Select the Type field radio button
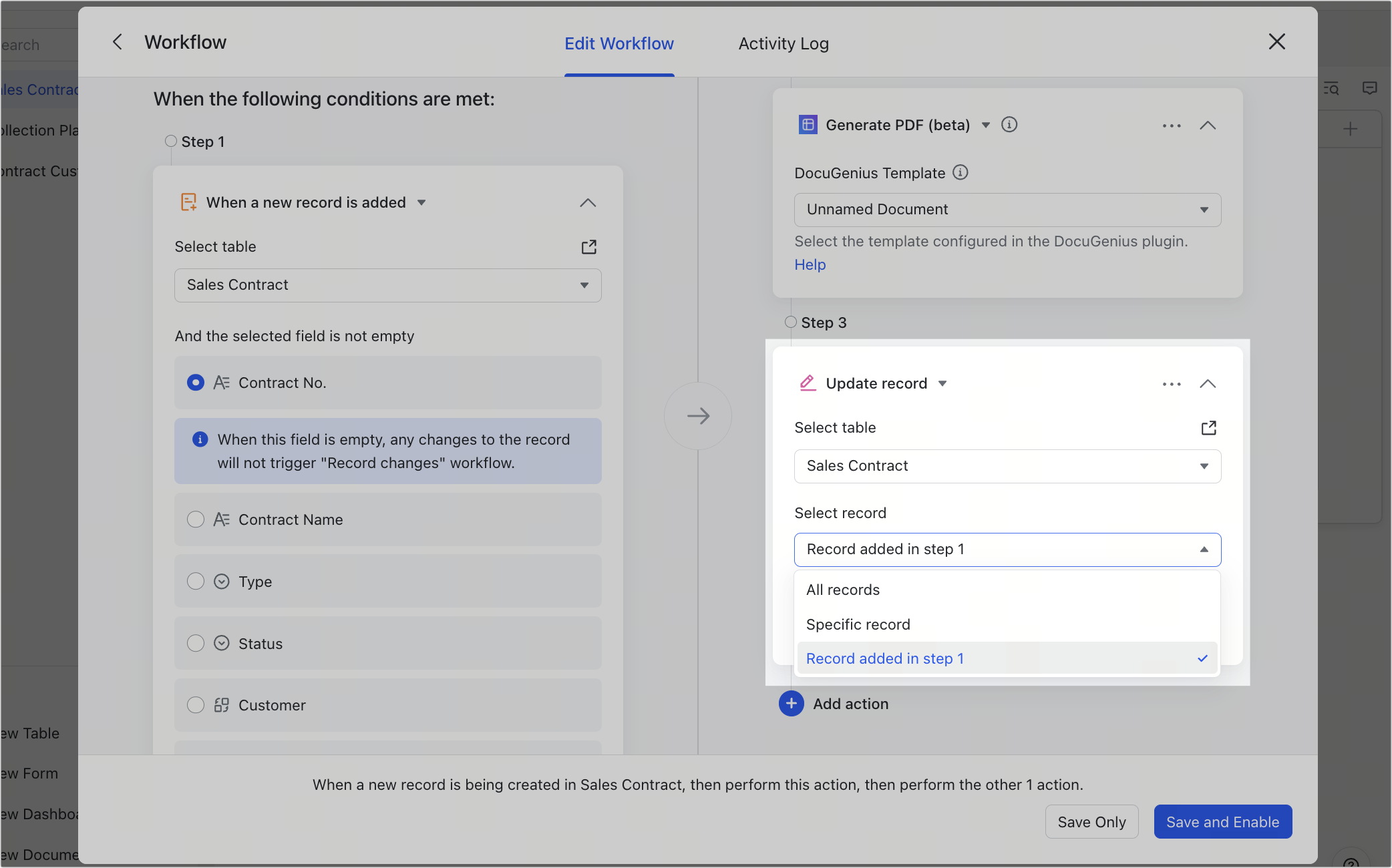The height and width of the screenshot is (868, 1392). (x=196, y=582)
